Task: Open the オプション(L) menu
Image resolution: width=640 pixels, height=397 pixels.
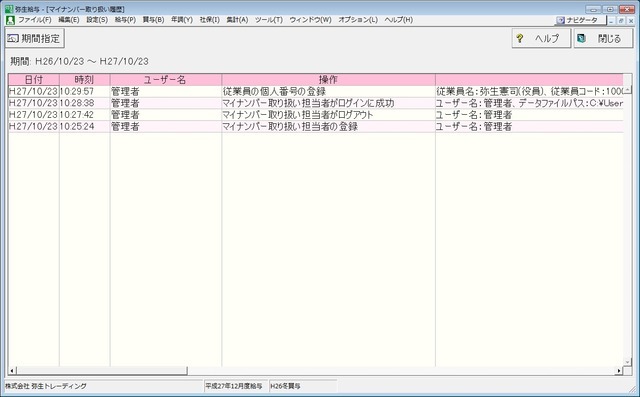Action: click(358, 20)
